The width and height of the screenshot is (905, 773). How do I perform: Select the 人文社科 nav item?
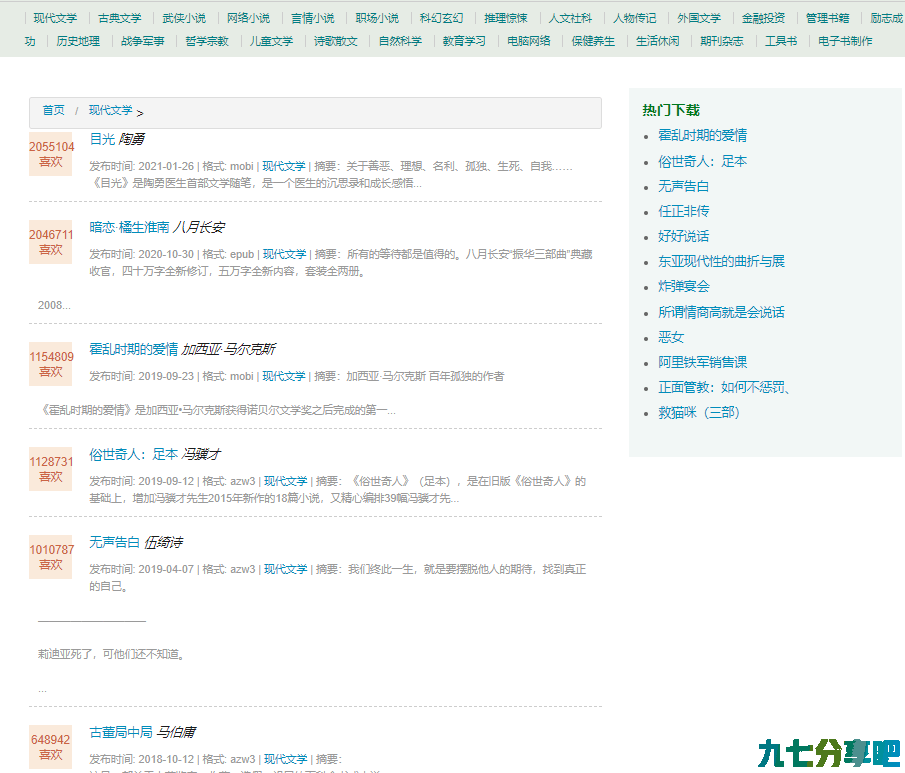[x=570, y=18]
